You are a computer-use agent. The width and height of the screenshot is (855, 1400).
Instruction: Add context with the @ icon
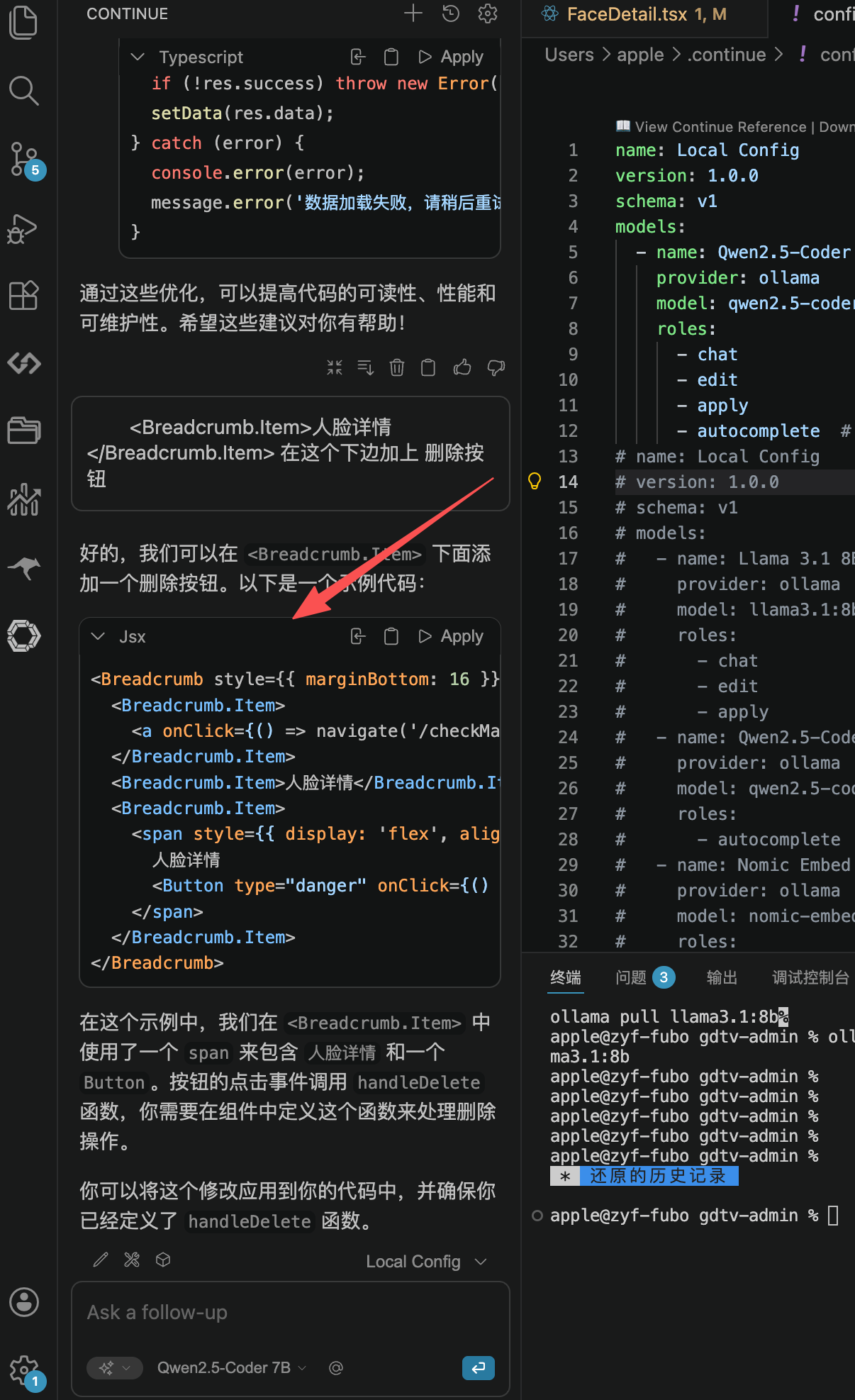336,1367
